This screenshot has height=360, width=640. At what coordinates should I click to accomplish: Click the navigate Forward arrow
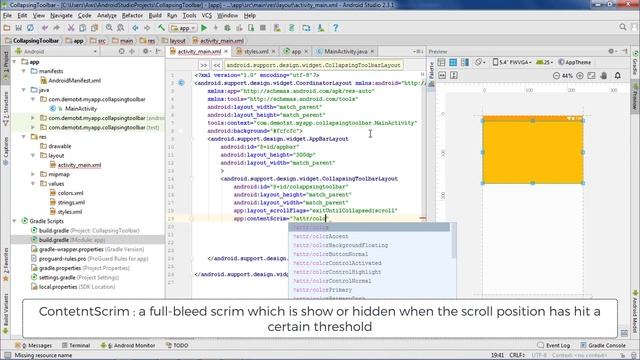point(147,28)
